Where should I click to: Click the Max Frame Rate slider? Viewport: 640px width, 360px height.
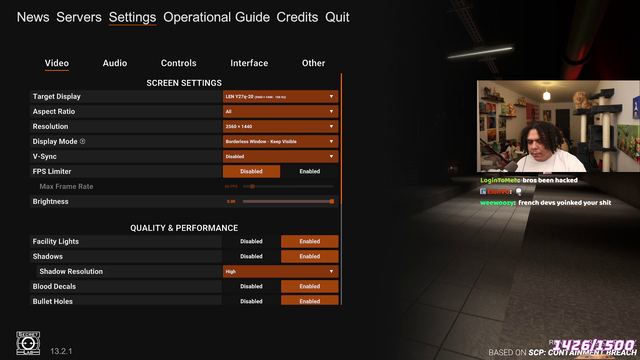[x=288, y=187]
